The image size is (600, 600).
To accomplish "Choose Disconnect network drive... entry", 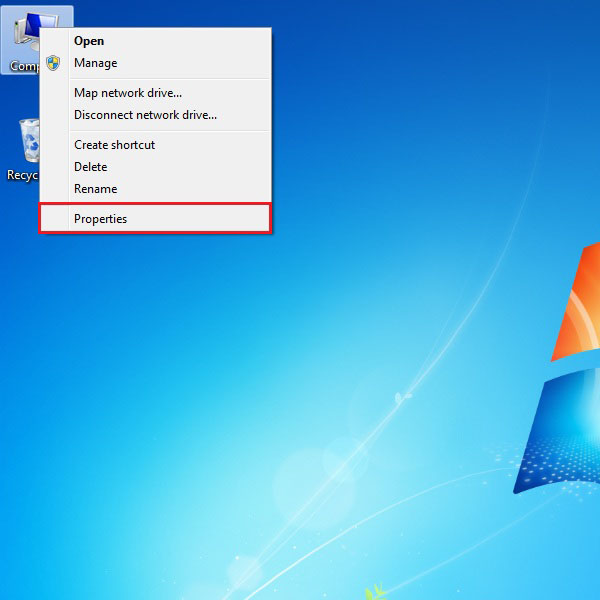I will (x=155, y=115).
